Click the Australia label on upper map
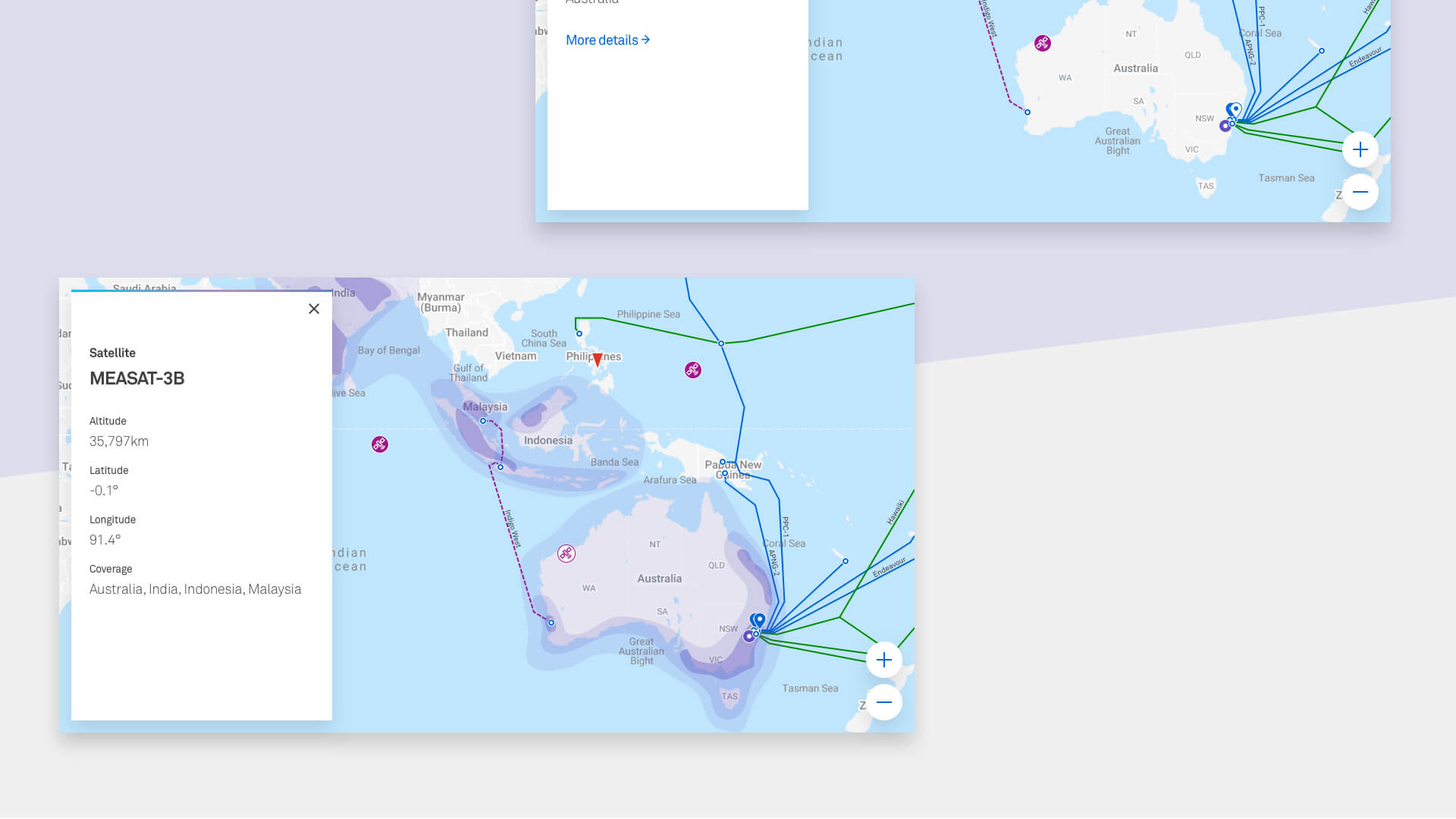The width and height of the screenshot is (1456, 819). pos(1136,68)
